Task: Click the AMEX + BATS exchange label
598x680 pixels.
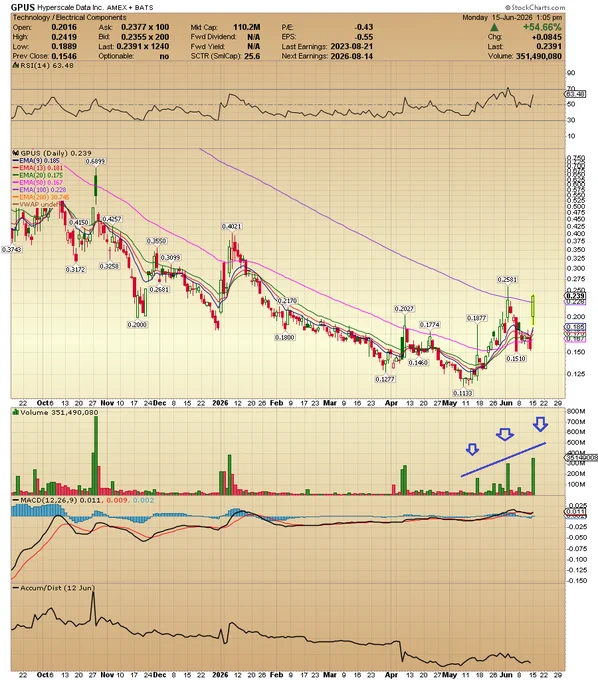Action: click(x=130, y=8)
